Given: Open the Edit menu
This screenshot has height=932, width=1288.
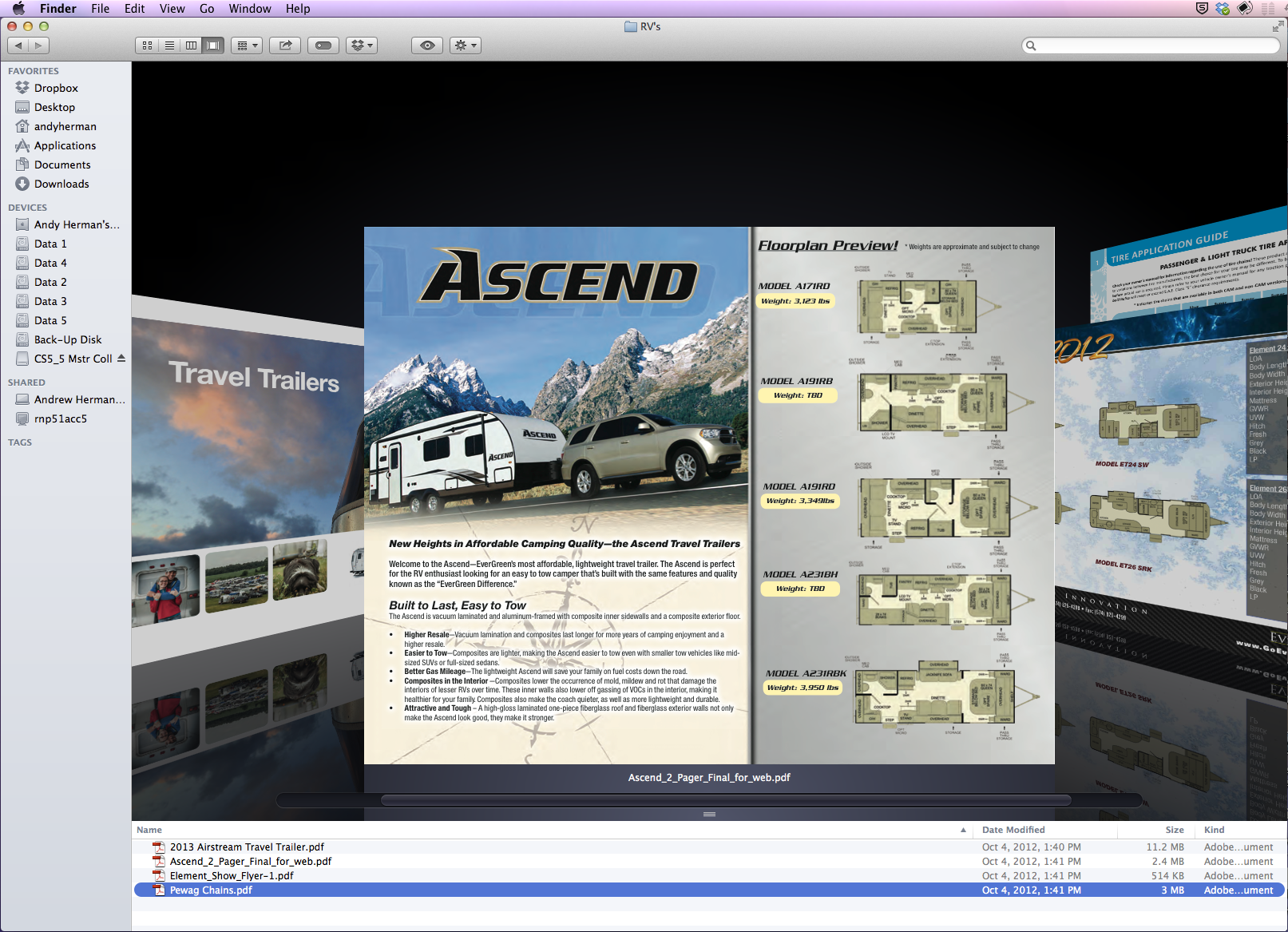Looking at the screenshot, I should pos(135,9).
